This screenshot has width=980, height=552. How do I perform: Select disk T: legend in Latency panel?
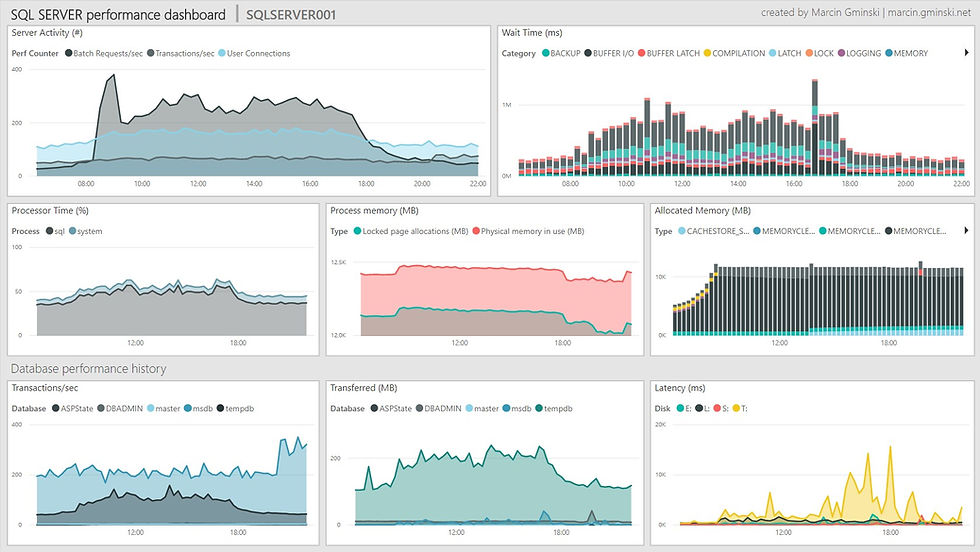[x=740, y=408]
